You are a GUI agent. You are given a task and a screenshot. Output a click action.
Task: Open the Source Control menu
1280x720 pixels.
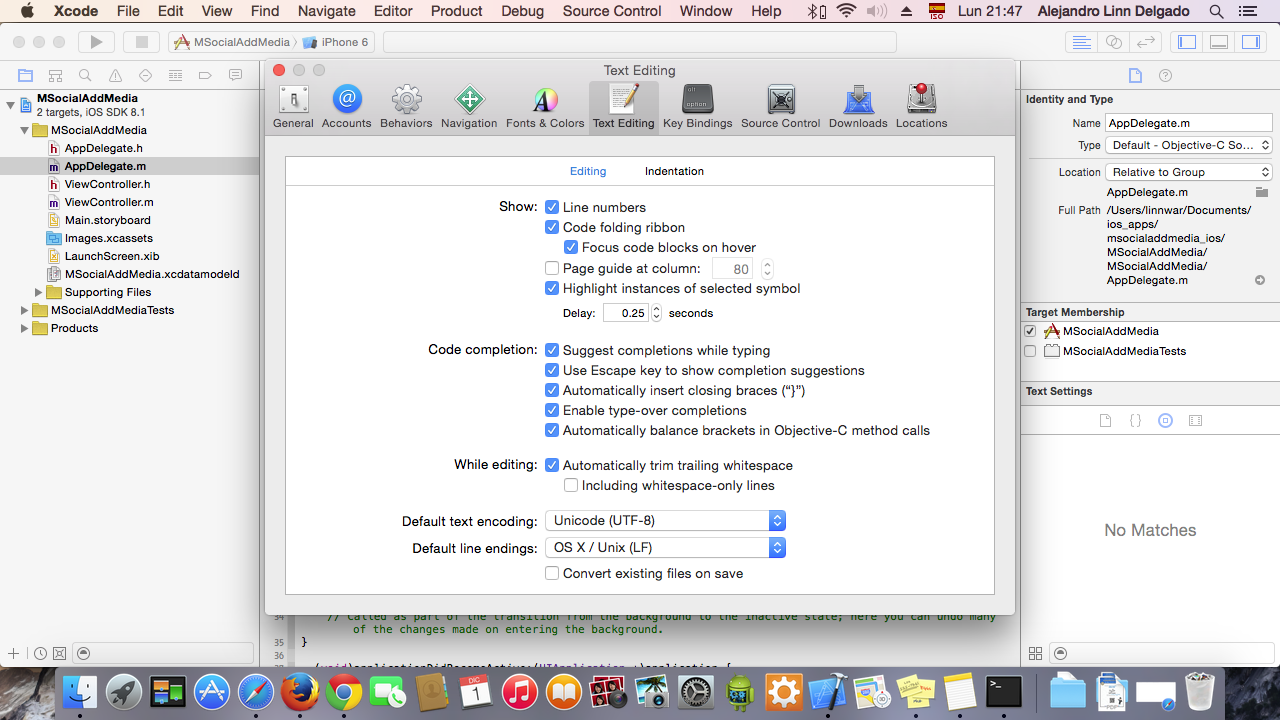coord(612,11)
